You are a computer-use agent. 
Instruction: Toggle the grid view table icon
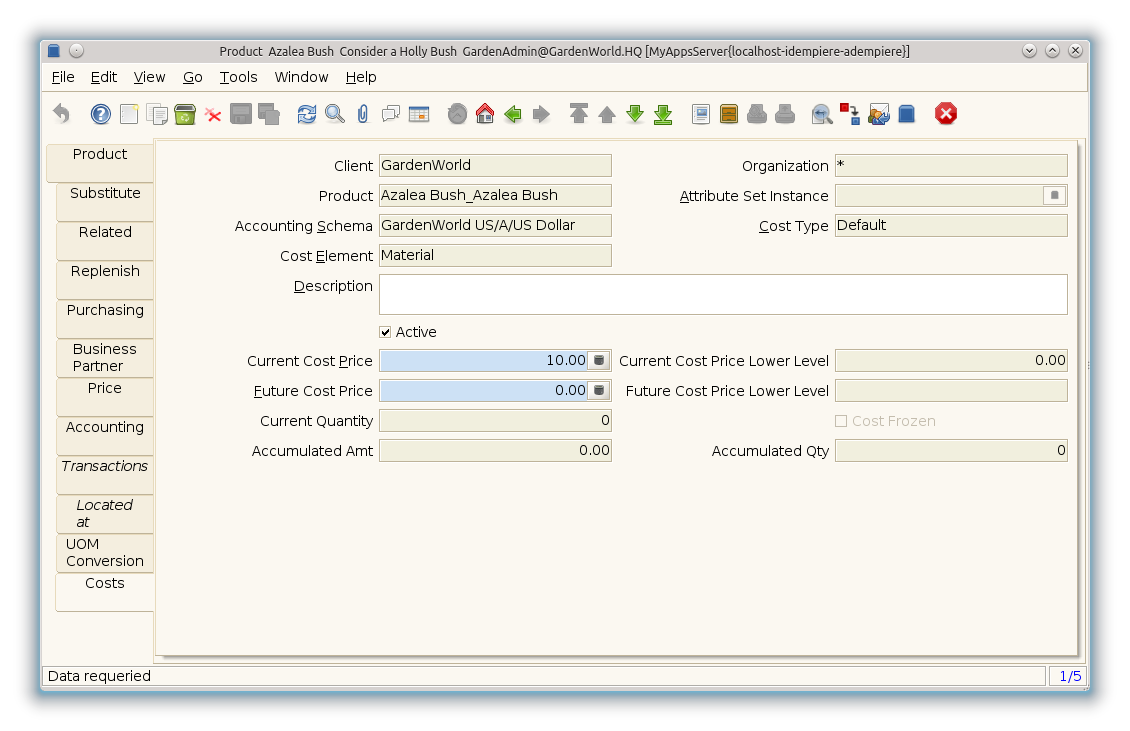(419, 114)
